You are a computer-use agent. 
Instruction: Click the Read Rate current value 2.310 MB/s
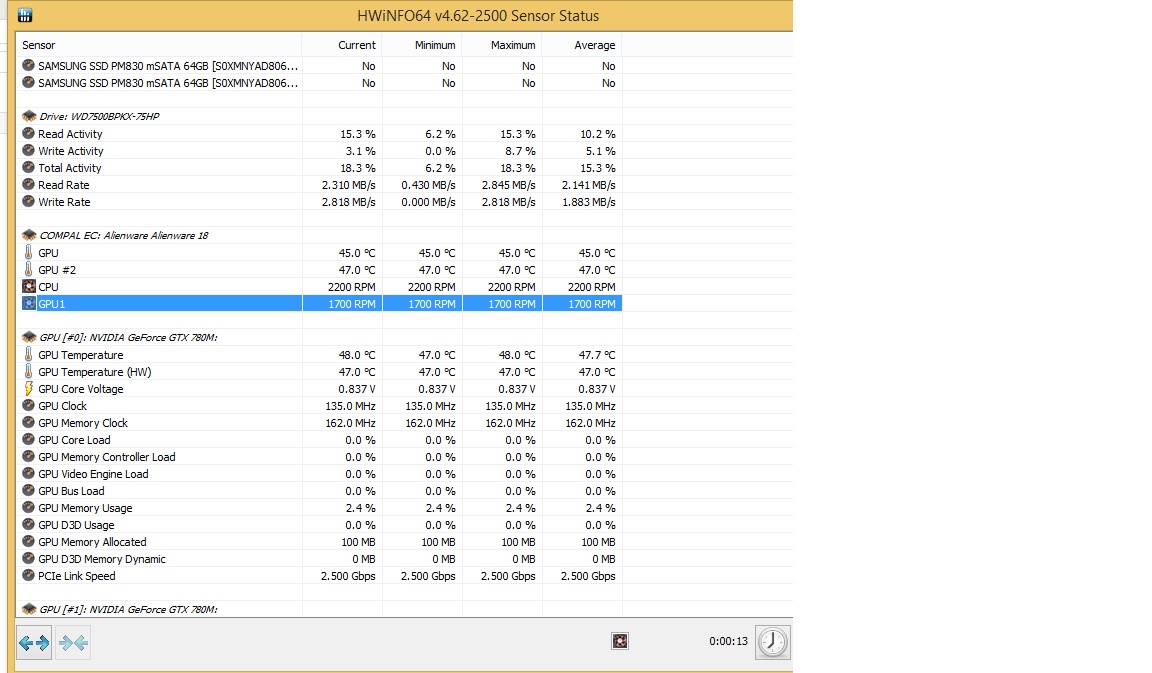tap(348, 185)
